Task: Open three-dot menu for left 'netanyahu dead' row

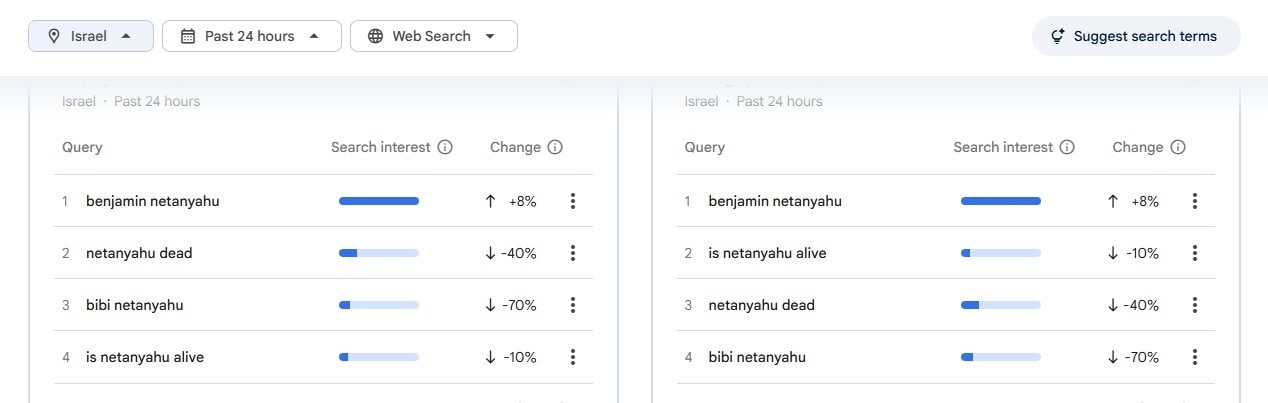Action: tap(573, 253)
